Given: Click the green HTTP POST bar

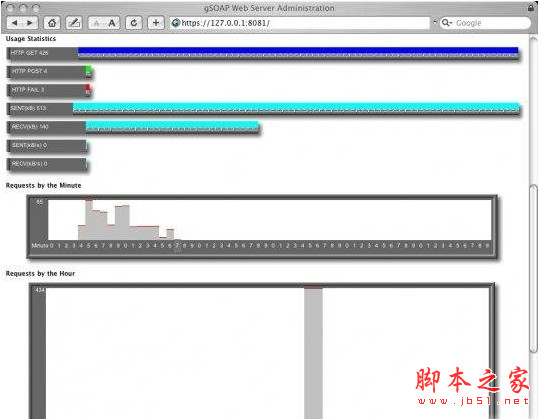Looking at the screenshot, I should (88, 70).
